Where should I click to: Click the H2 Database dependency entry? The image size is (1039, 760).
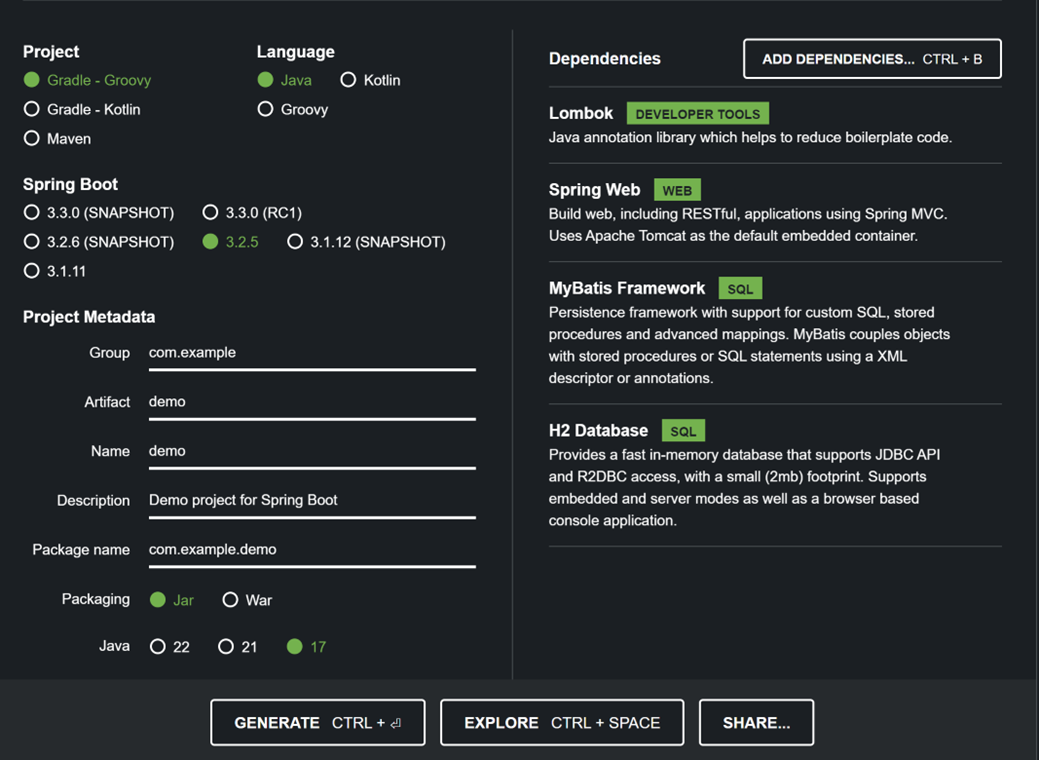[775, 474]
